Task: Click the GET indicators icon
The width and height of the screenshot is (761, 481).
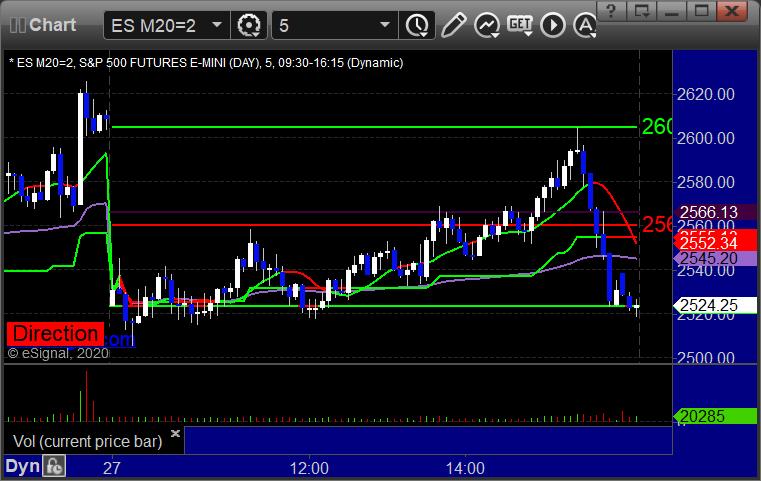Action: [520, 25]
